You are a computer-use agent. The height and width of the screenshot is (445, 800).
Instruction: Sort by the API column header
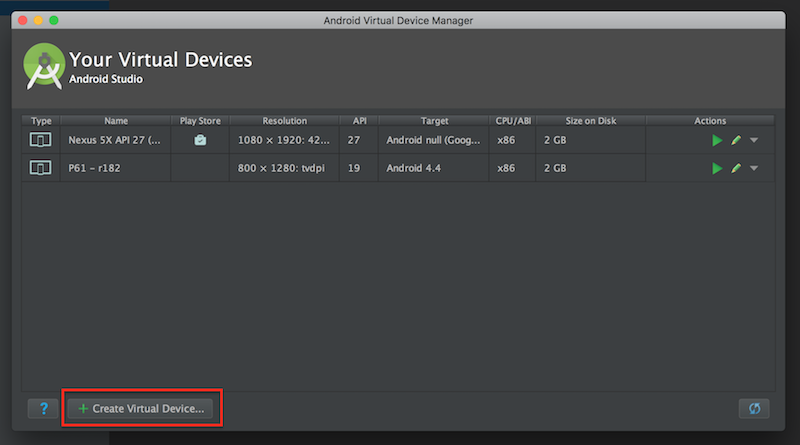click(x=359, y=121)
